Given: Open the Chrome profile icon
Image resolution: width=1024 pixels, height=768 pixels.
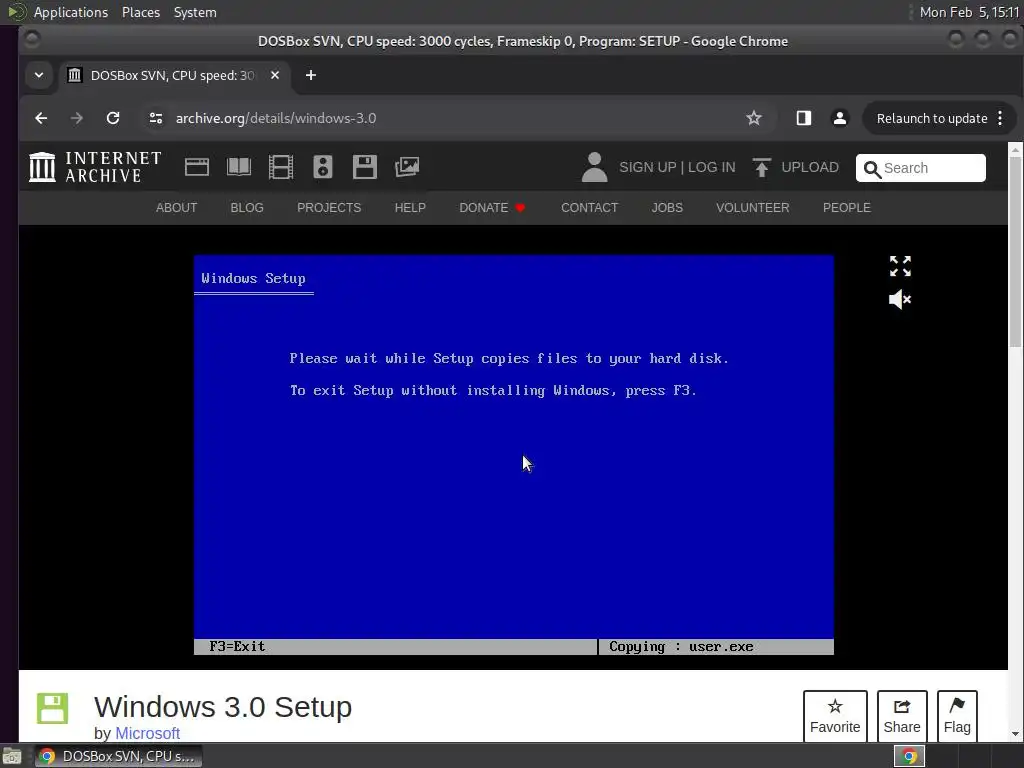Looking at the screenshot, I should coord(840,118).
